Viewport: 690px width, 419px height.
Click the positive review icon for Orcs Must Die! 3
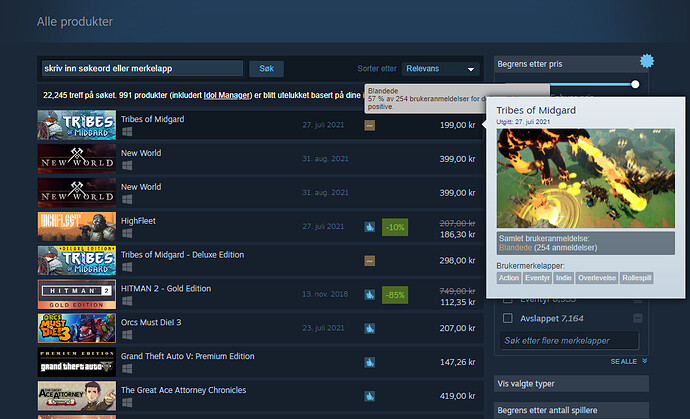[370, 329]
